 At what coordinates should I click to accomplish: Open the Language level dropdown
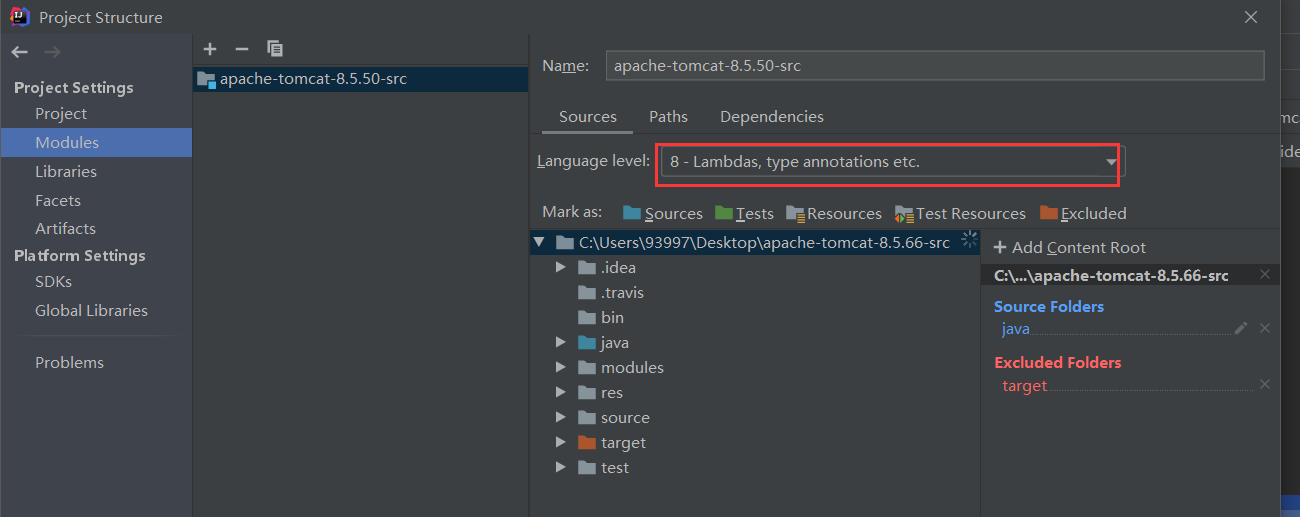pyautogui.click(x=892, y=161)
